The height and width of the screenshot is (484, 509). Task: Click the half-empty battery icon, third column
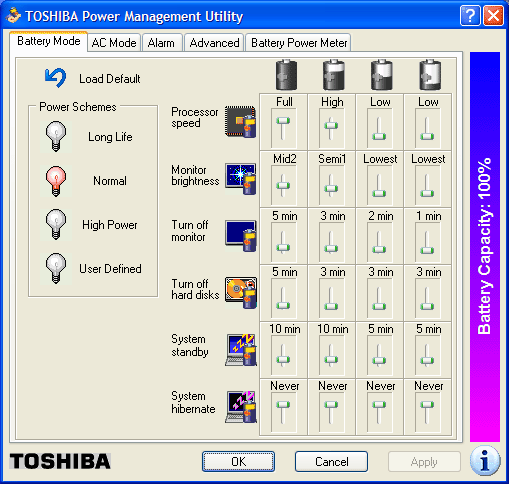(x=381, y=75)
